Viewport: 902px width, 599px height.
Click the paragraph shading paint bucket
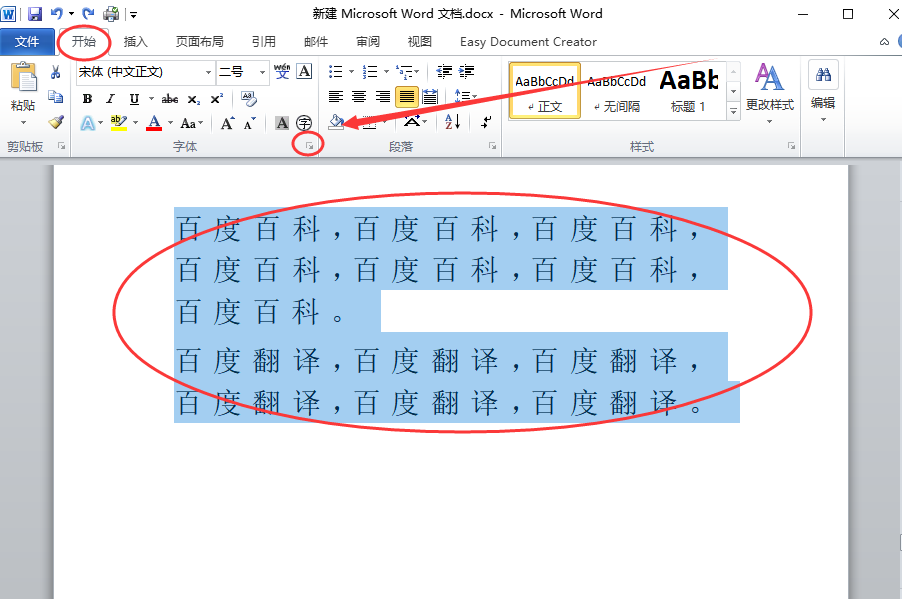point(336,121)
